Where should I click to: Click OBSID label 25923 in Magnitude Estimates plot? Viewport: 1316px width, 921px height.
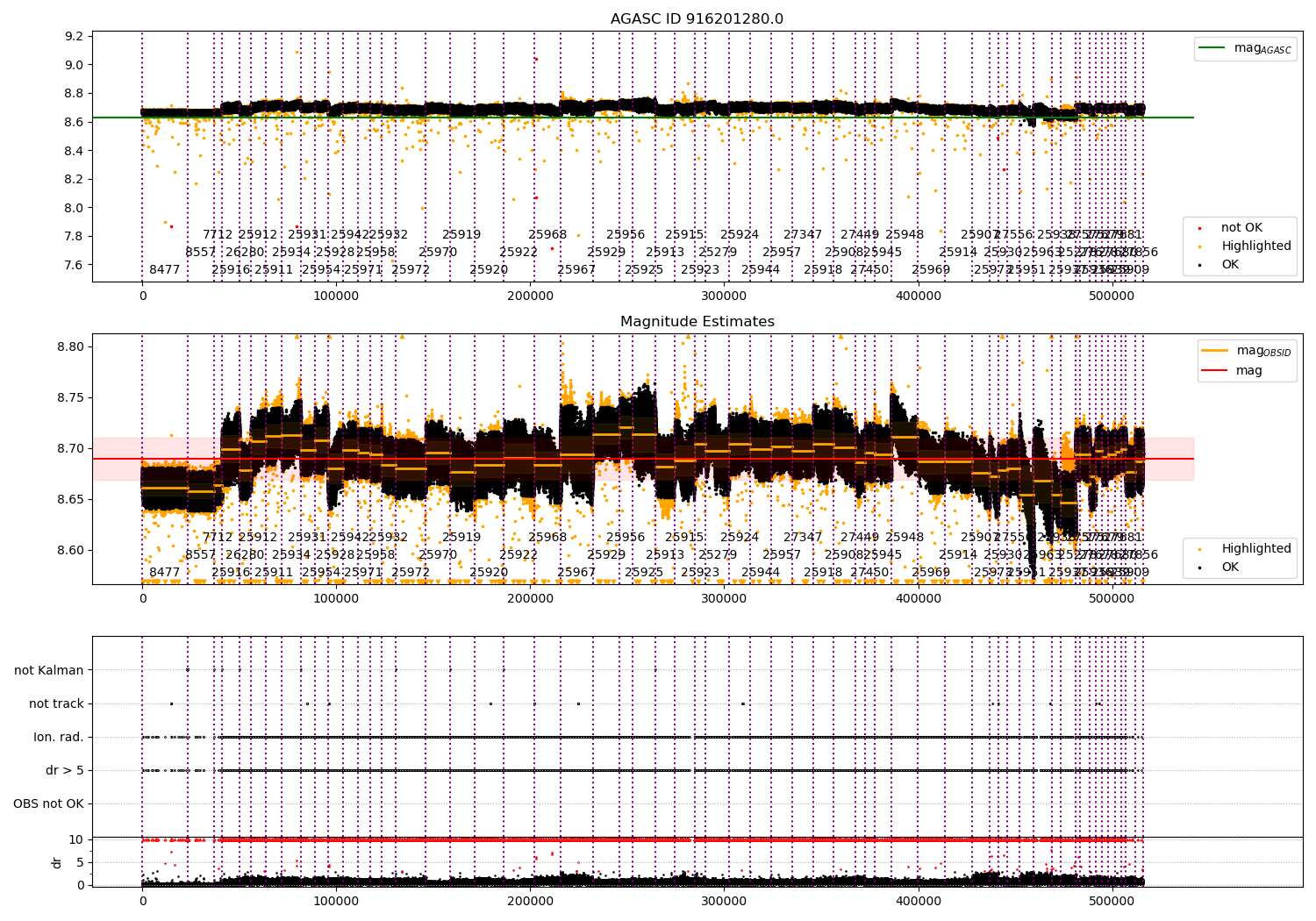(700, 573)
